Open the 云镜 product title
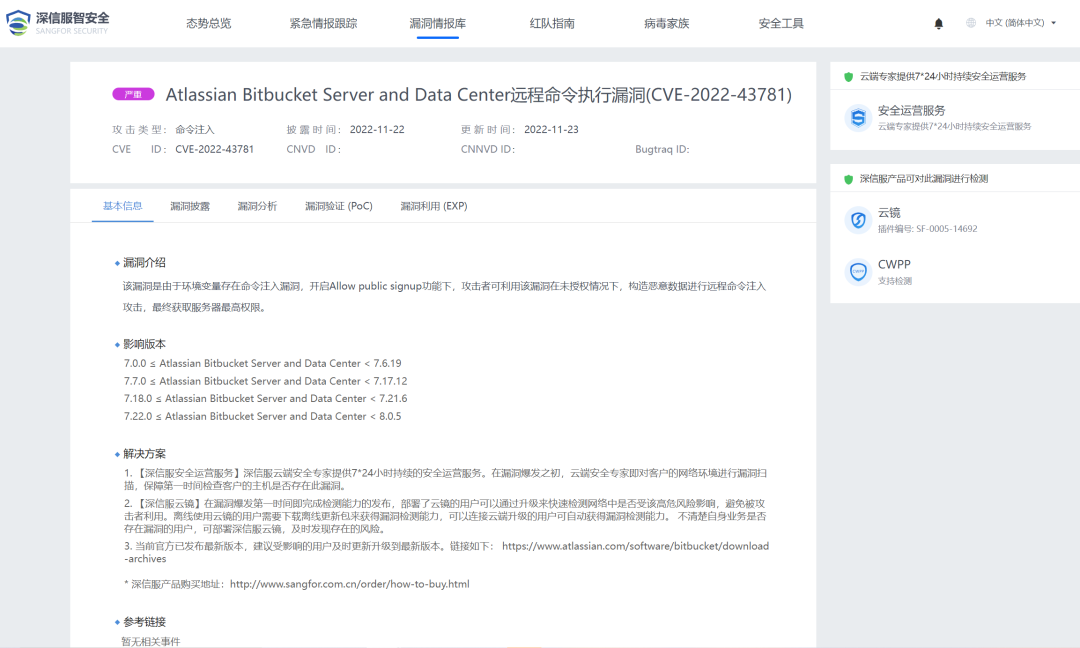Image resolution: width=1080 pixels, height=648 pixels. (889, 213)
